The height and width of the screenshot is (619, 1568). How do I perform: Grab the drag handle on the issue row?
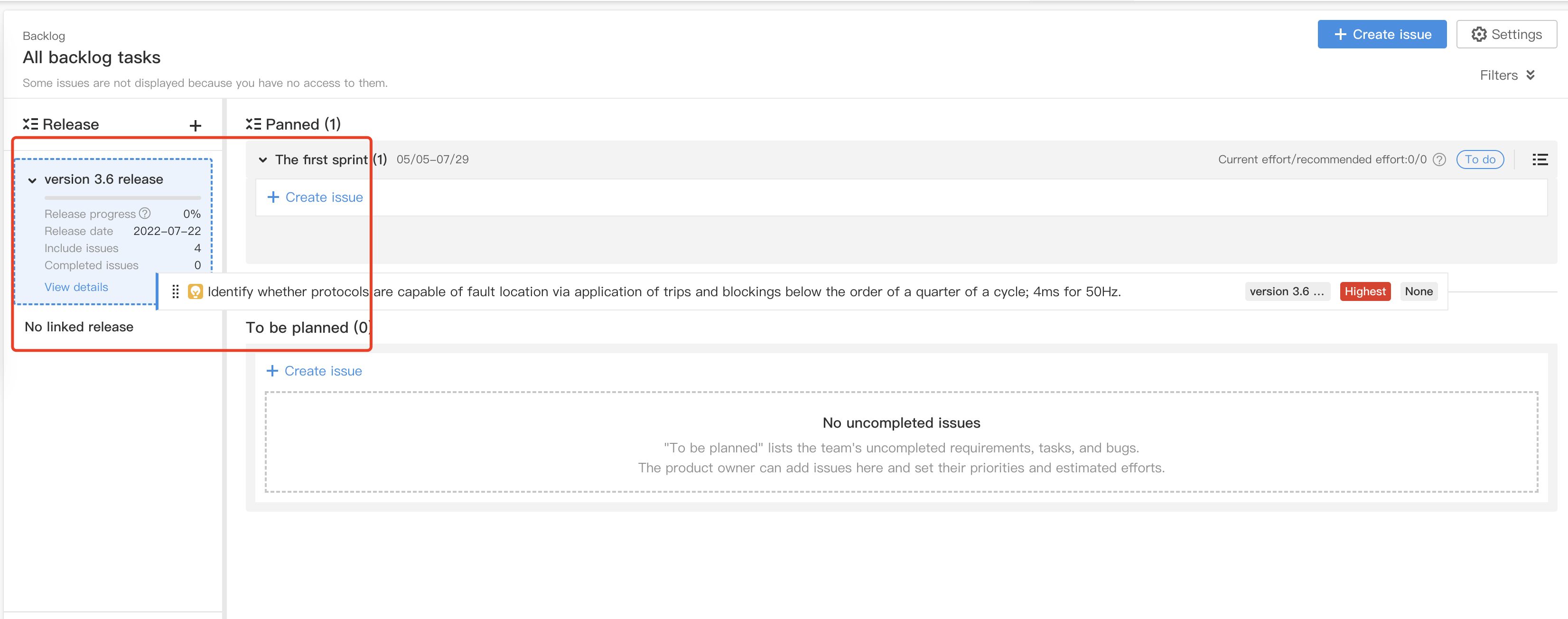pyautogui.click(x=175, y=291)
